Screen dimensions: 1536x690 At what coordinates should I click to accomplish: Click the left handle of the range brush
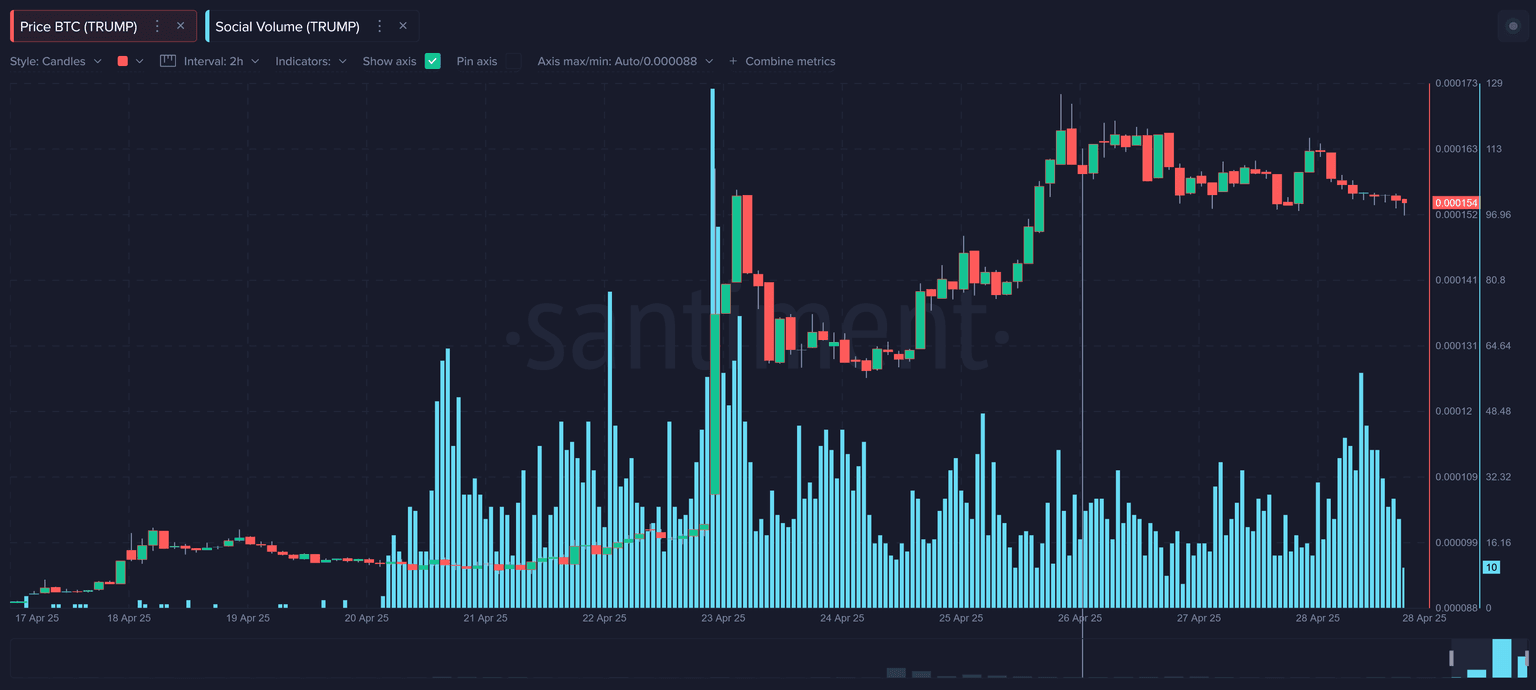(x=1452, y=658)
